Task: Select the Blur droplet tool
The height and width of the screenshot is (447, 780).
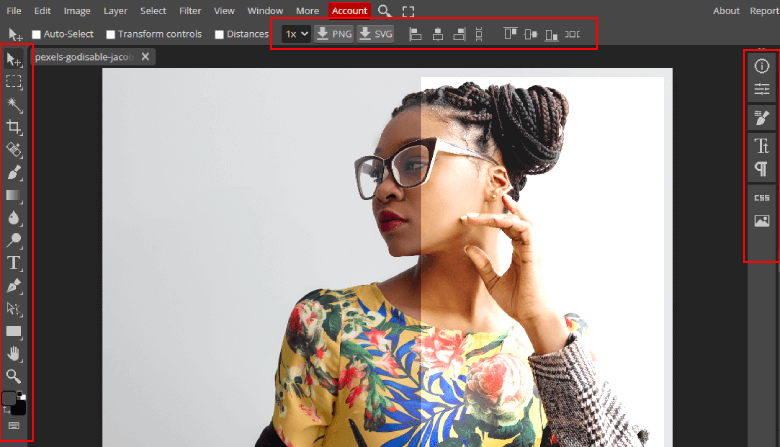Action: tap(14, 218)
